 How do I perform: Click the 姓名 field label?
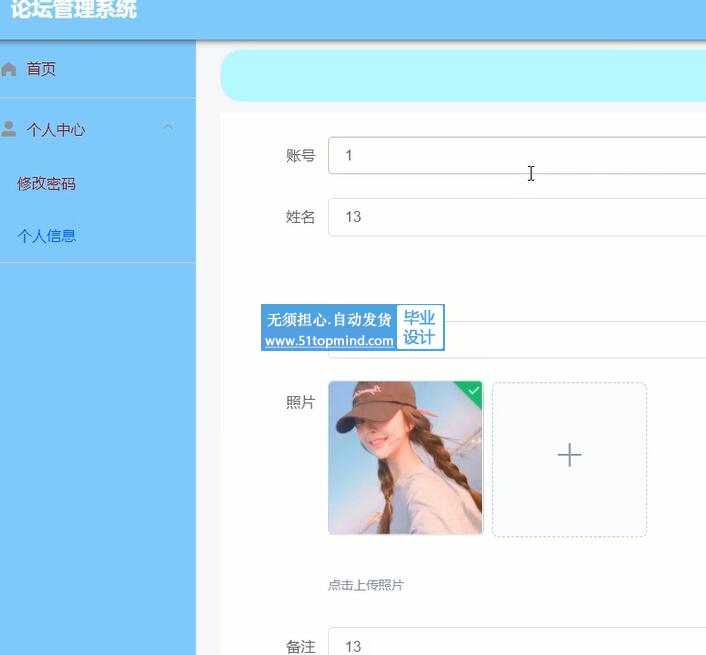click(x=300, y=217)
